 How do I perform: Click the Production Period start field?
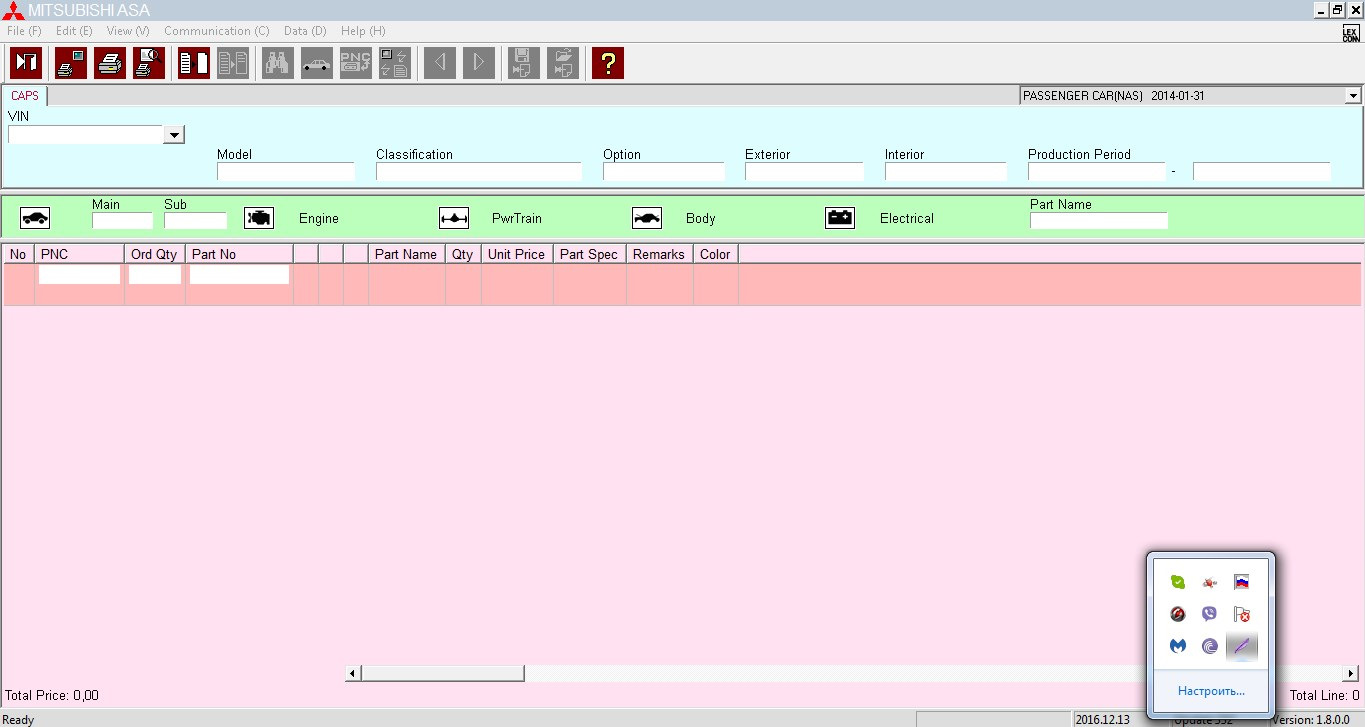coord(1097,172)
